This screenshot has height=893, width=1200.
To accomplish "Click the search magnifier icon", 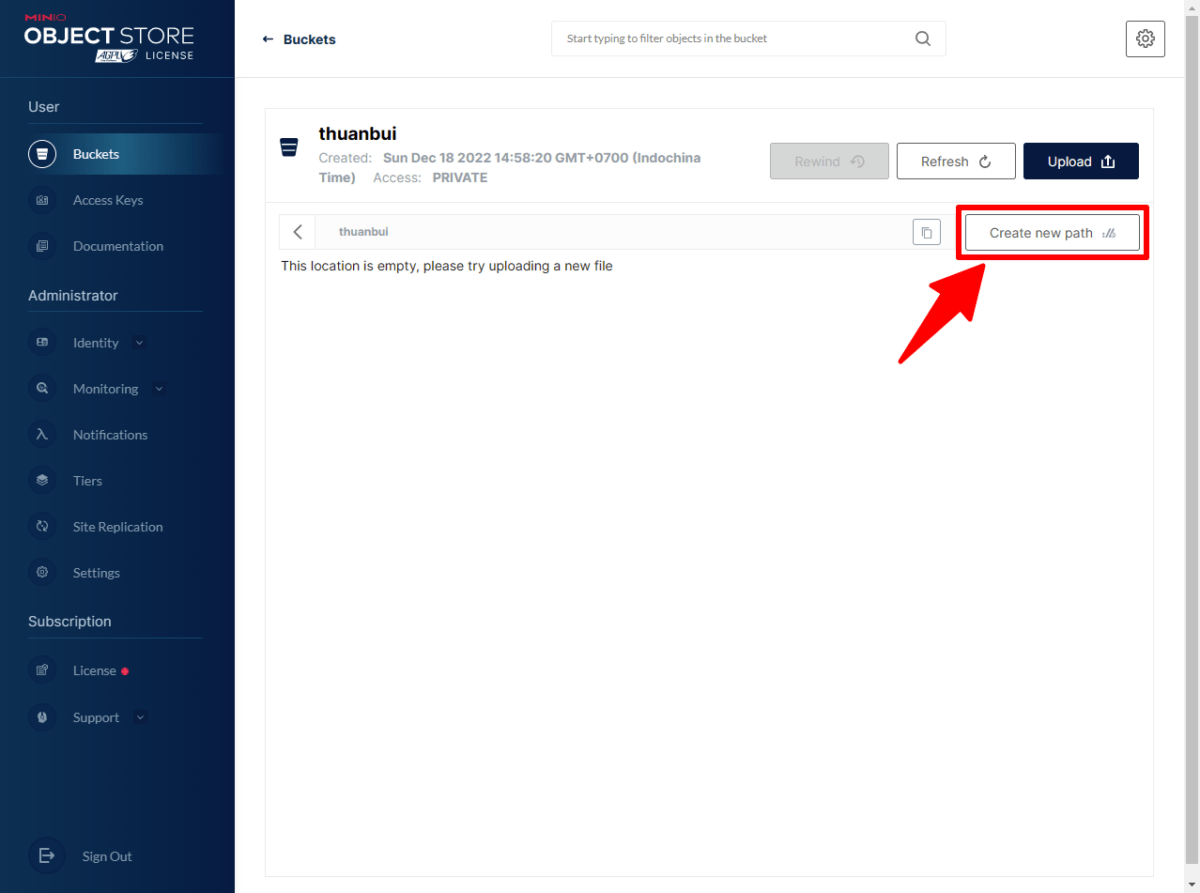I will coord(922,39).
